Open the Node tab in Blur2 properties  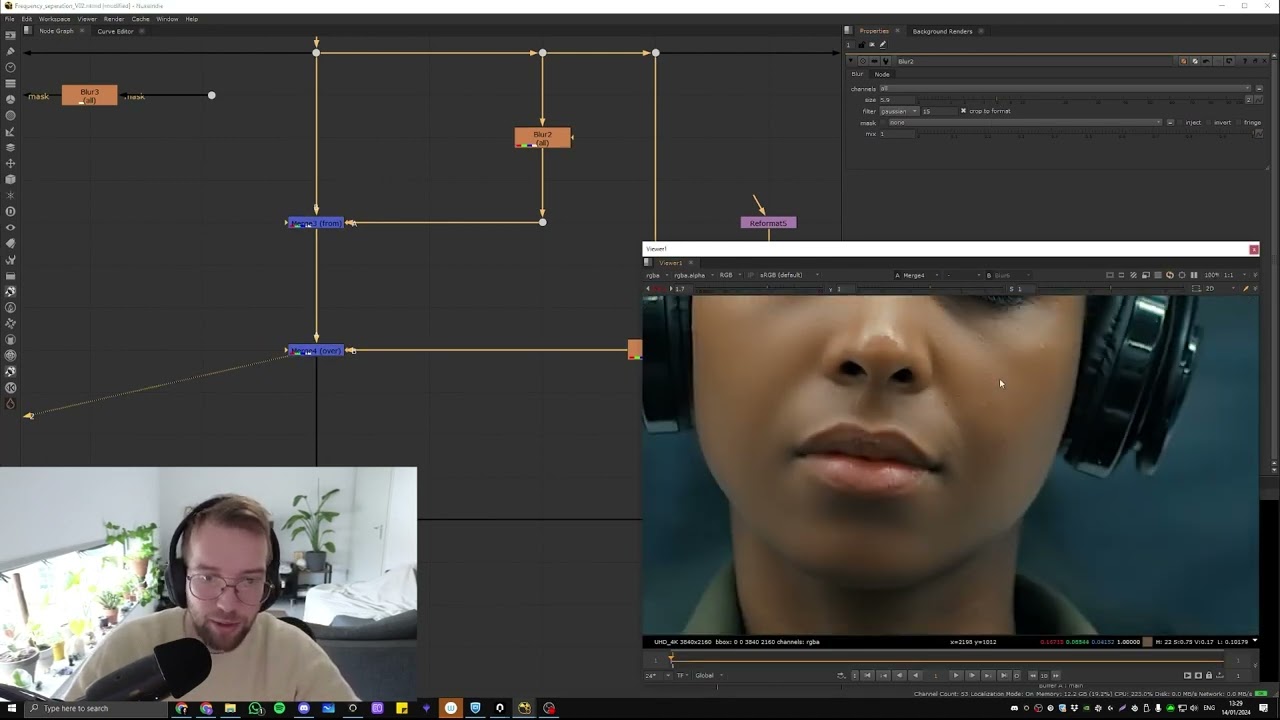pyautogui.click(x=882, y=74)
